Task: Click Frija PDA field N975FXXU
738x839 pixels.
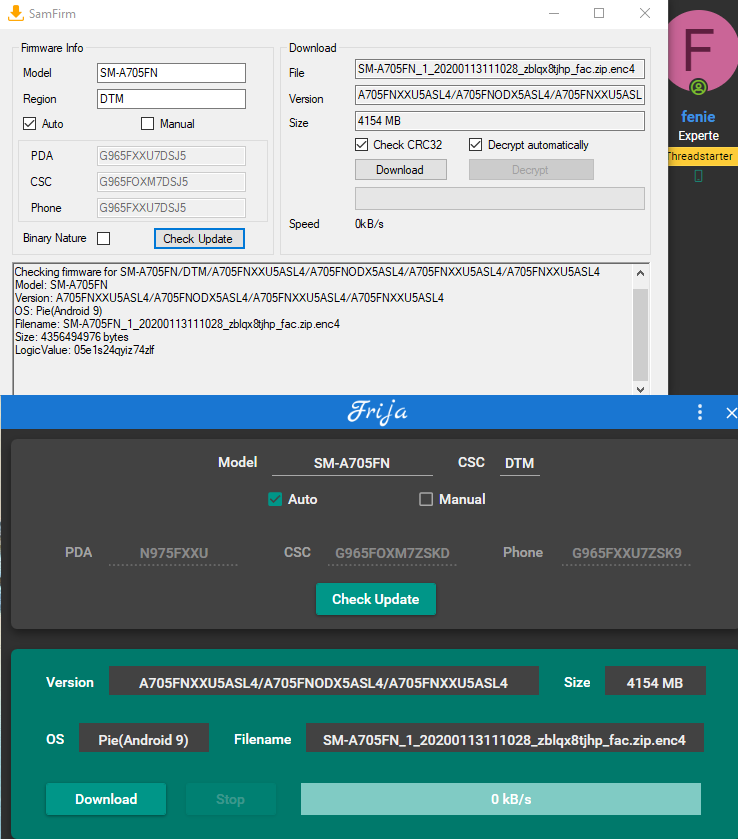Action: 173,553
